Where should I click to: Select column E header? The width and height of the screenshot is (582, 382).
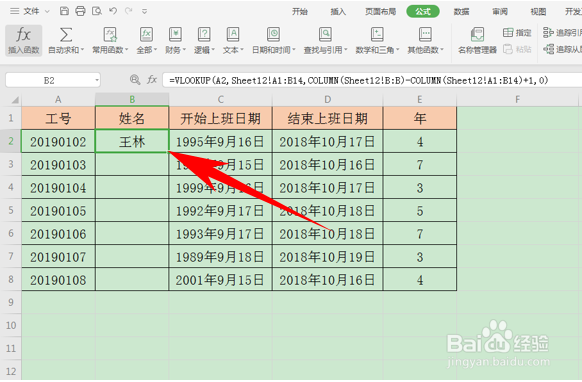(420, 99)
